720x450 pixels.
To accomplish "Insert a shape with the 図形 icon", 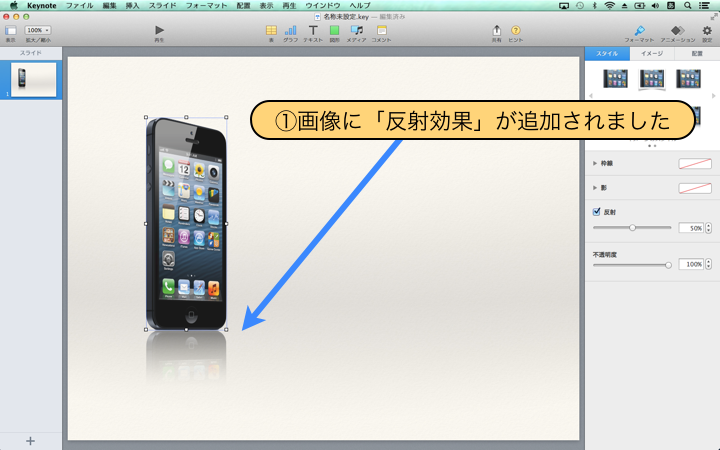I will (334, 30).
